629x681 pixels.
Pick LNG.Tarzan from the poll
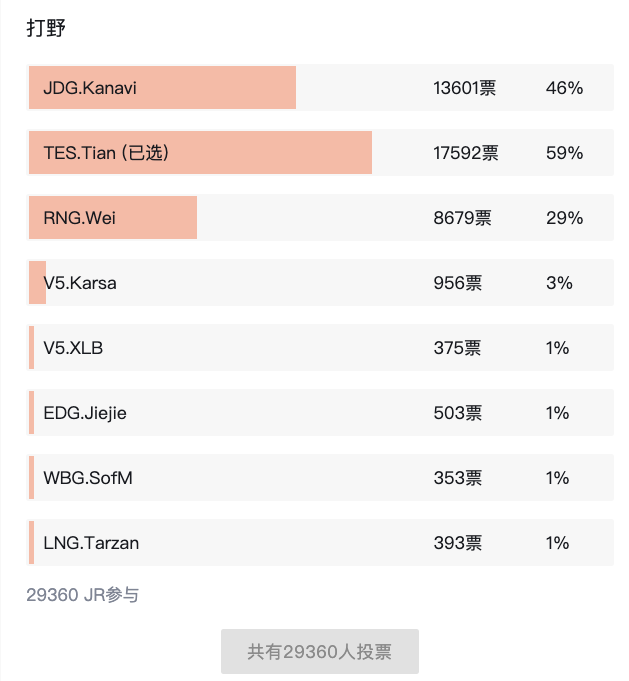click(x=91, y=543)
